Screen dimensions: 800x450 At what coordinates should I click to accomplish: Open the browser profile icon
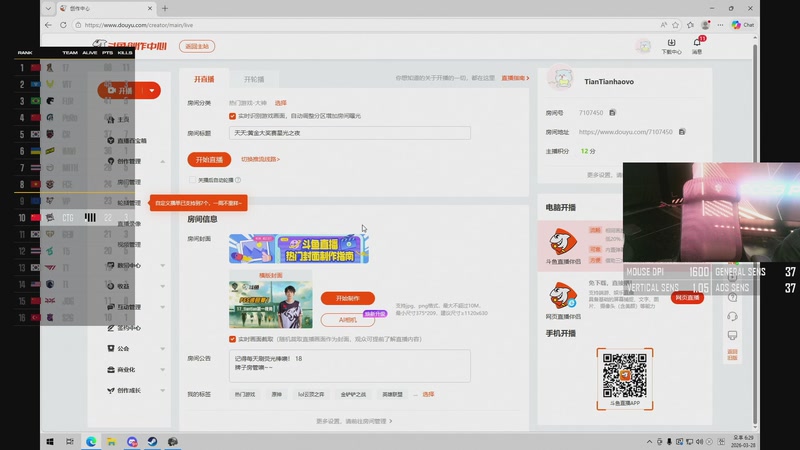click(x=706, y=25)
